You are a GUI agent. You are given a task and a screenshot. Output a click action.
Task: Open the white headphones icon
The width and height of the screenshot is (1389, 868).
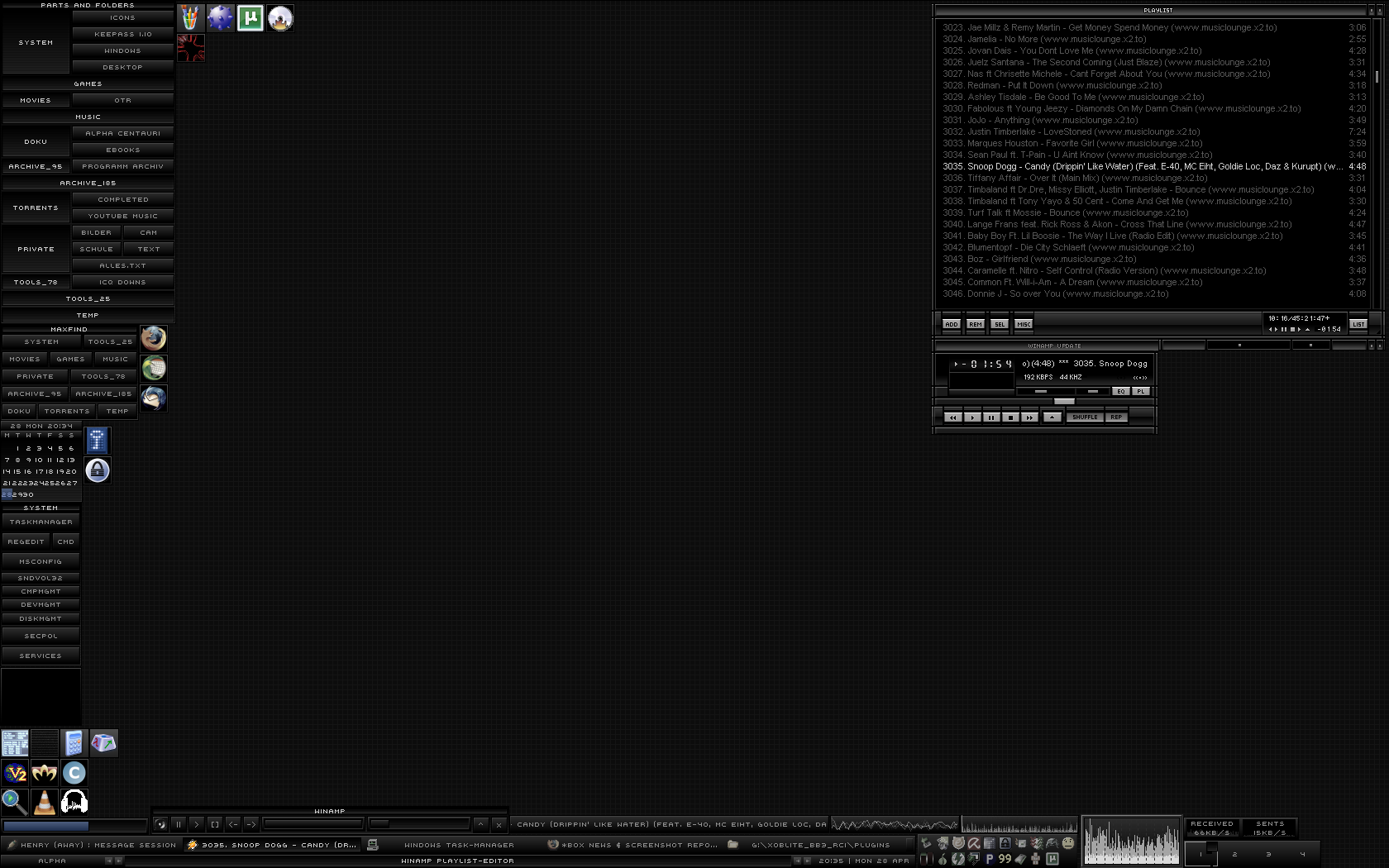point(74,802)
